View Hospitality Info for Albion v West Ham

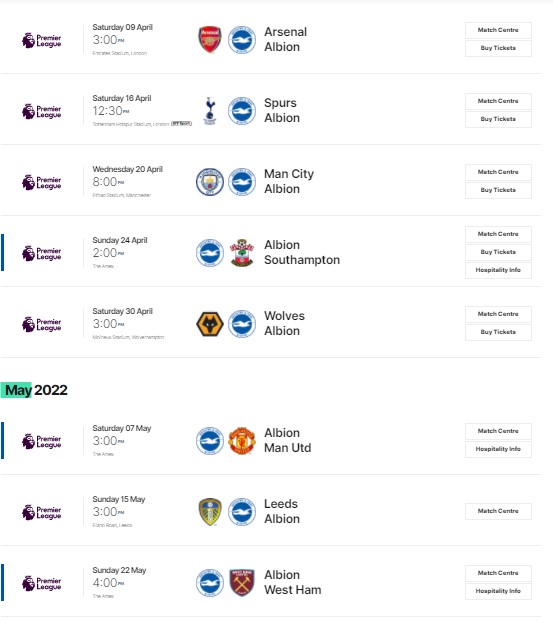[x=498, y=591]
